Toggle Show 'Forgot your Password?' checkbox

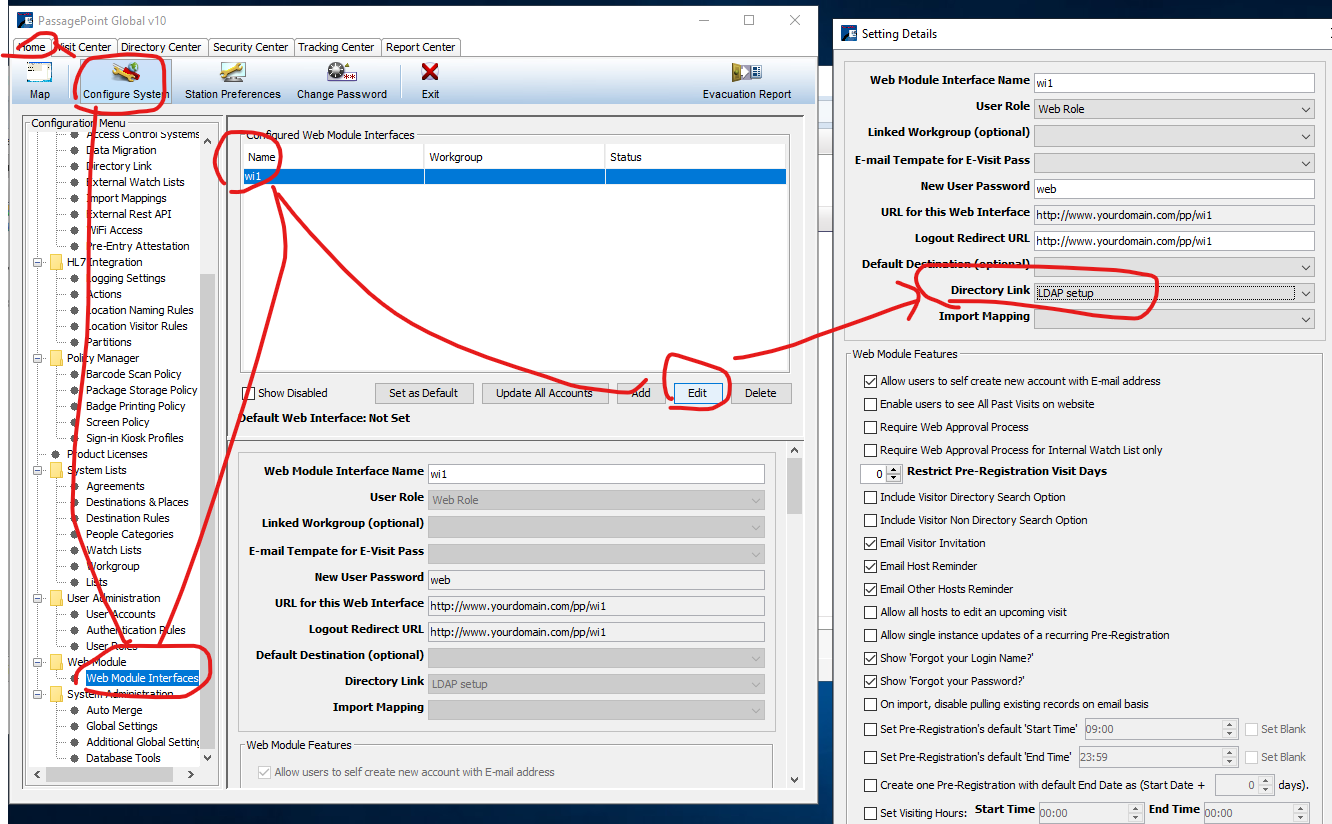point(870,681)
